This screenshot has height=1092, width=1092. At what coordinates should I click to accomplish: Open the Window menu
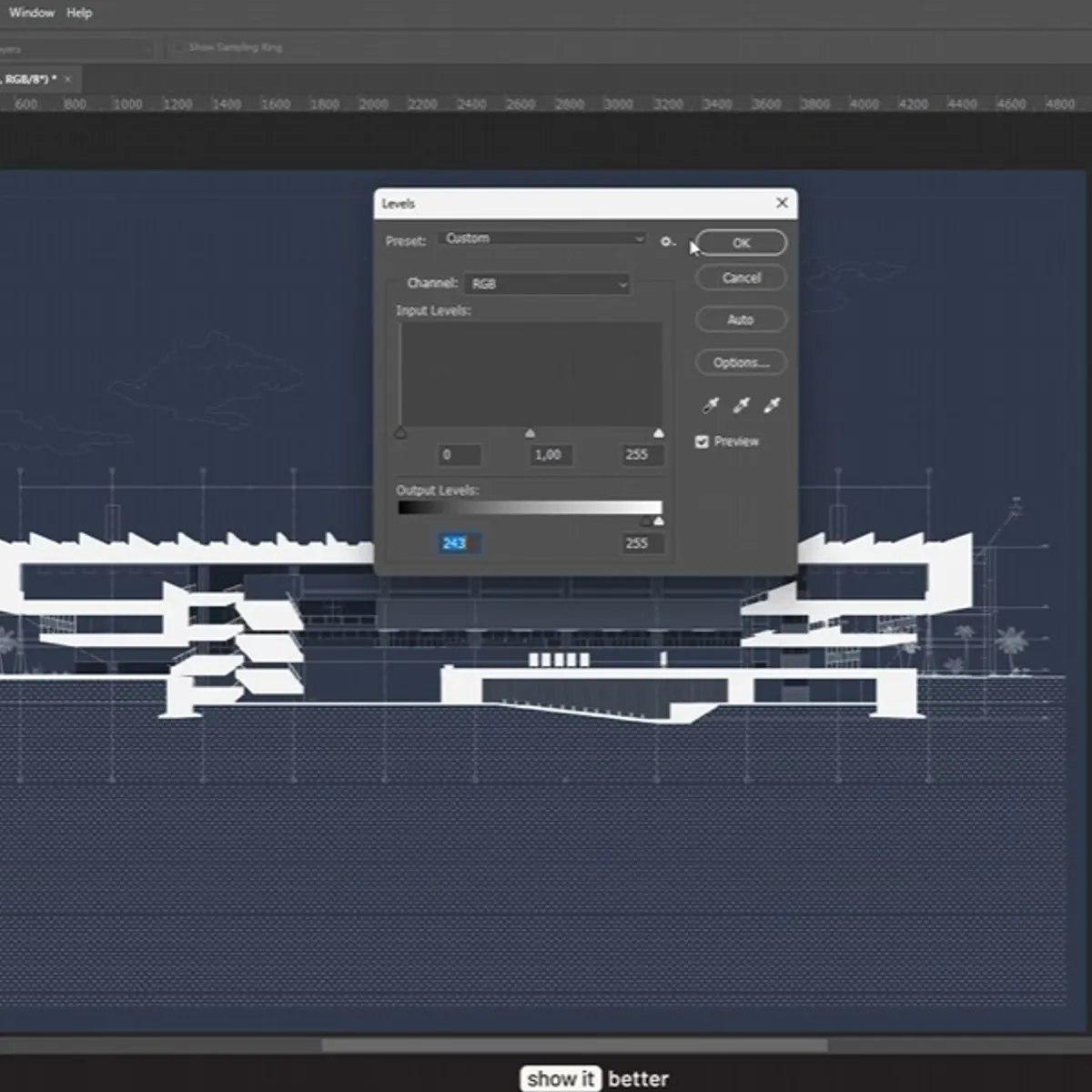(32, 13)
